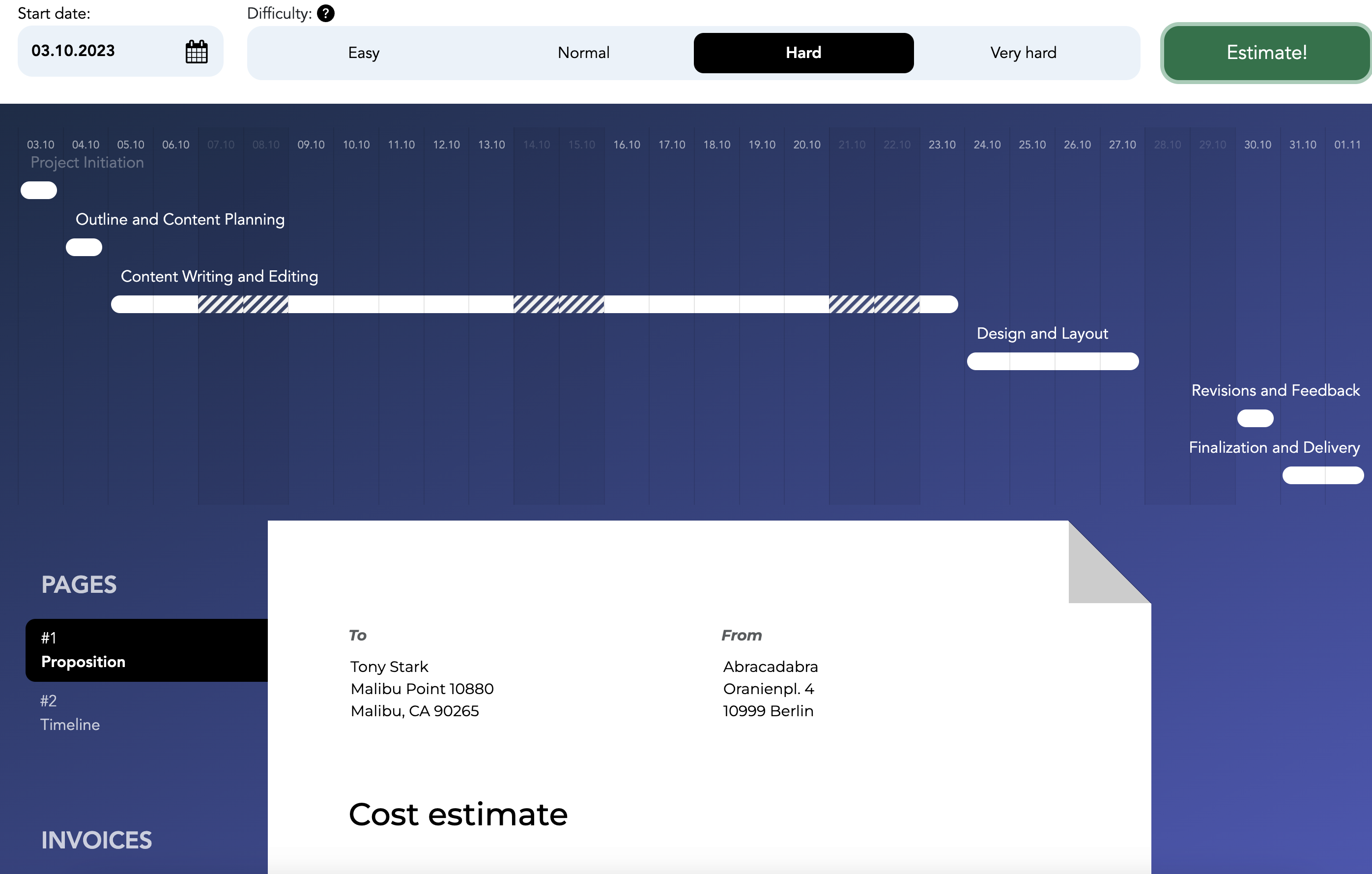Click the Difficulty help question mark icon
Screen dimensions: 1372x874
325,13
